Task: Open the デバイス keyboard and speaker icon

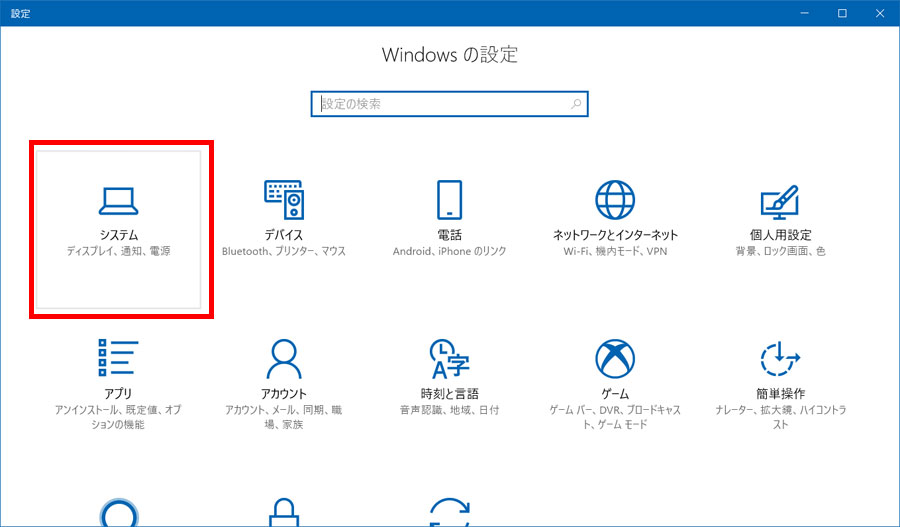Action: pos(284,199)
